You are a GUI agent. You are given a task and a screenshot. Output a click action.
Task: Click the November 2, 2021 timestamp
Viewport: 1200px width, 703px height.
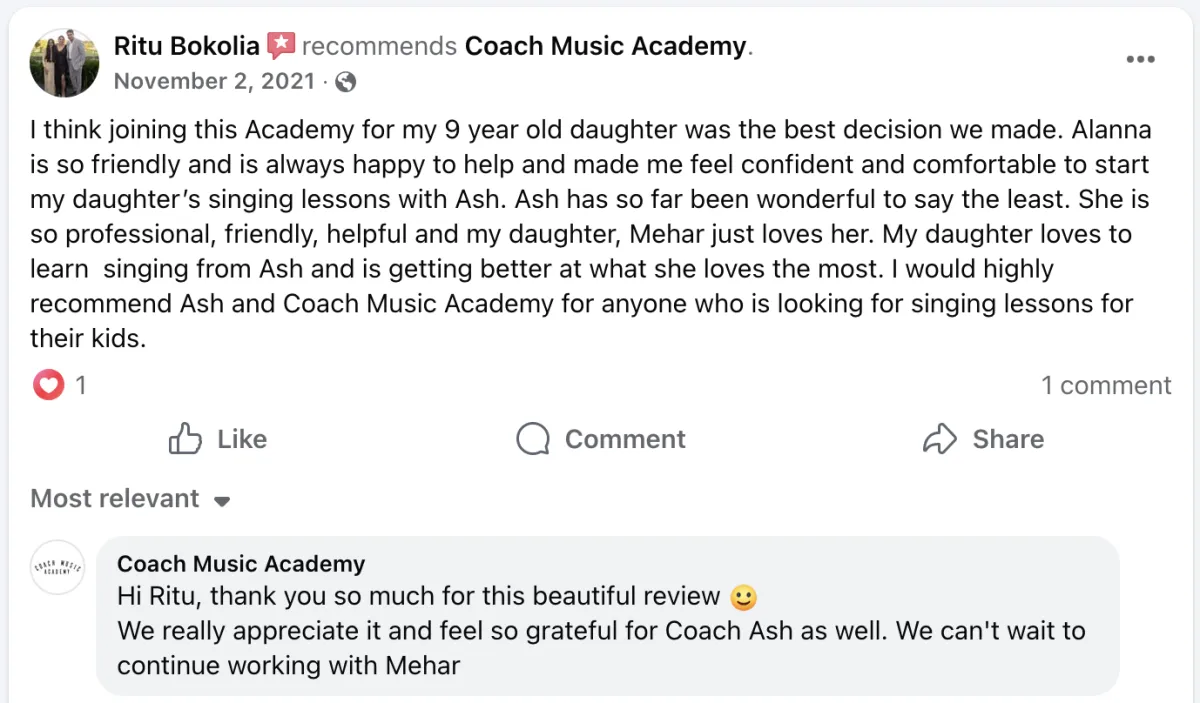point(214,82)
